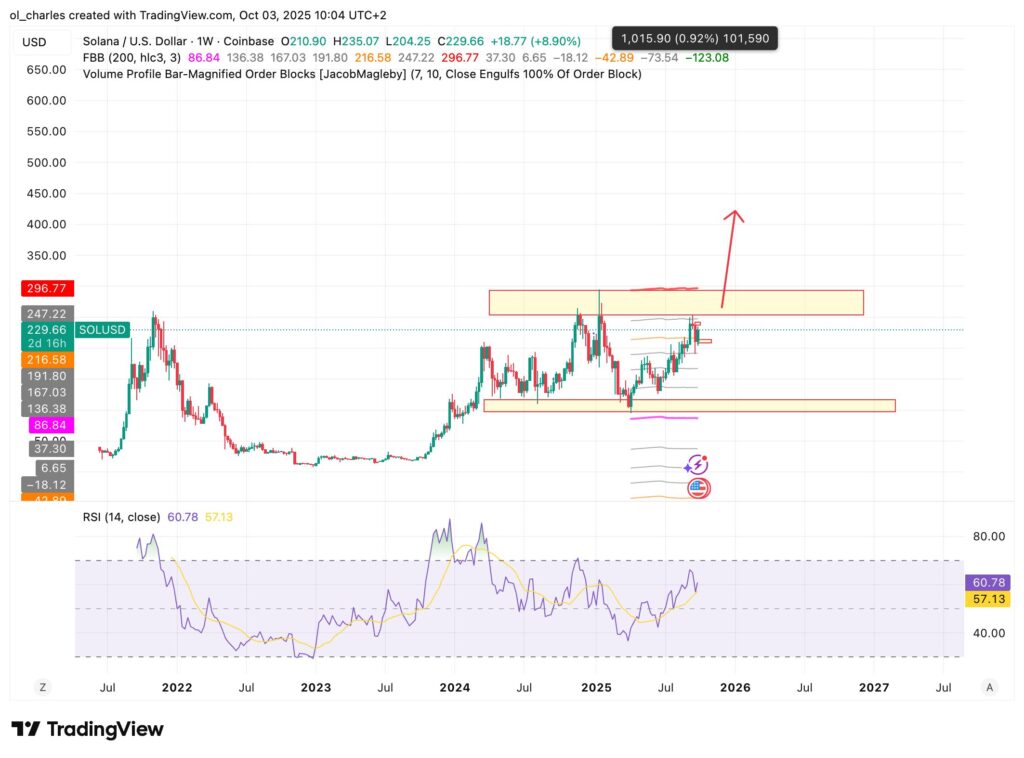The width and height of the screenshot is (1024, 758).
Task: Click the tooltip showing 1,015.90 (0.92%) 101,590
Action: [697, 35]
